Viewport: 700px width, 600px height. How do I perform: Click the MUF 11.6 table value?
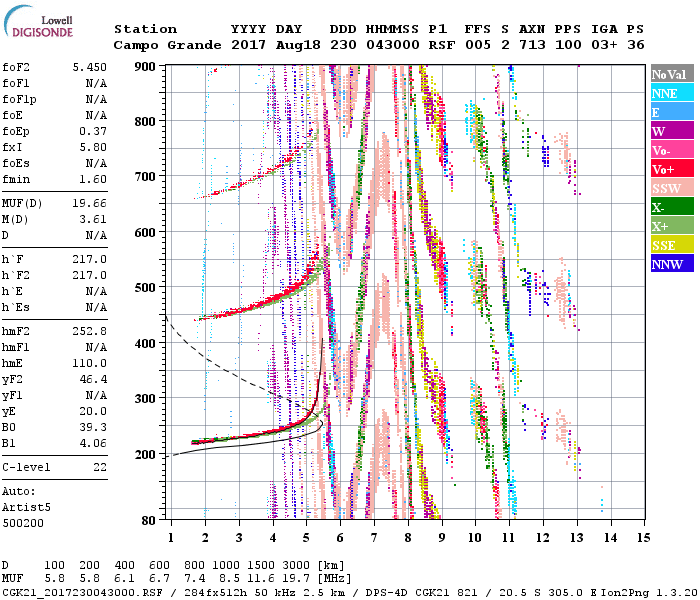pos(261,578)
